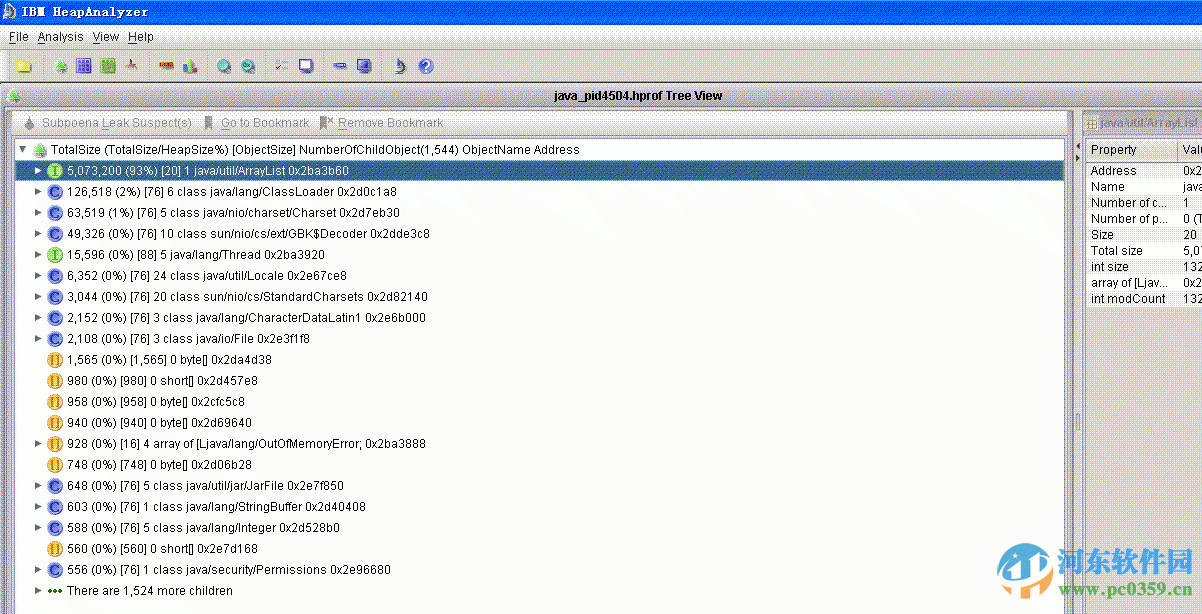Image resolution: width=1202 pixels, height=614 pixels.
Task: Click the second magnifier find icon
Action: click(x=247, y=65)
